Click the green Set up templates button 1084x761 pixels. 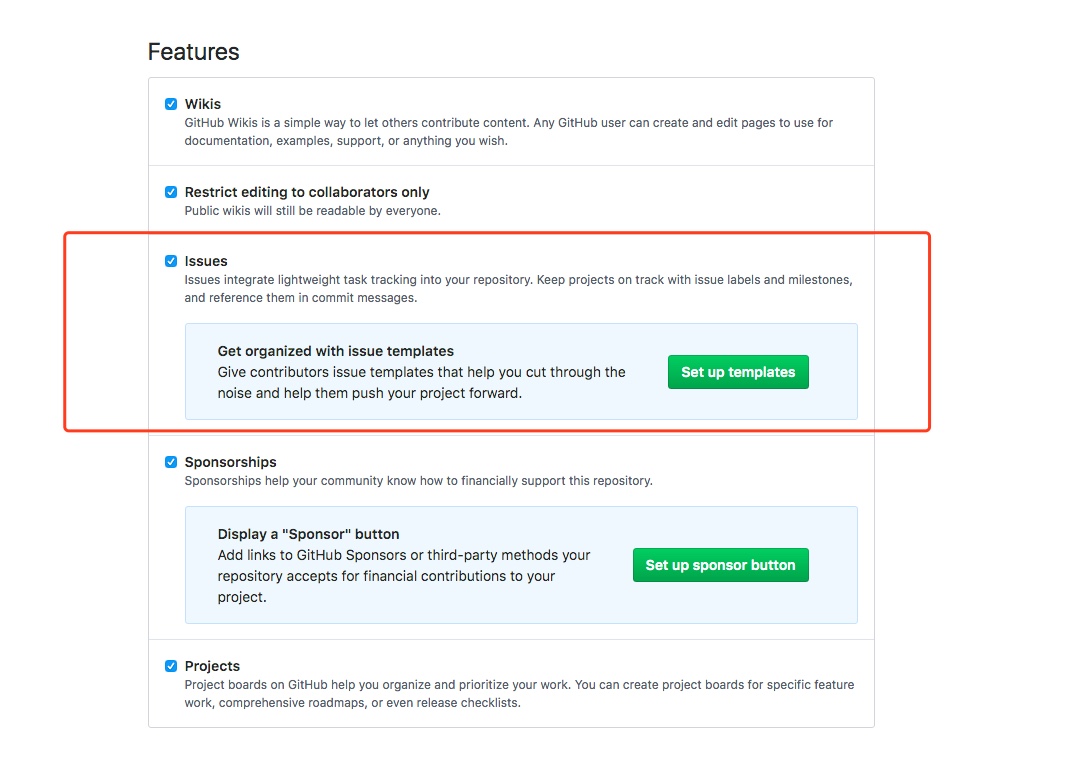click(738, 372)
